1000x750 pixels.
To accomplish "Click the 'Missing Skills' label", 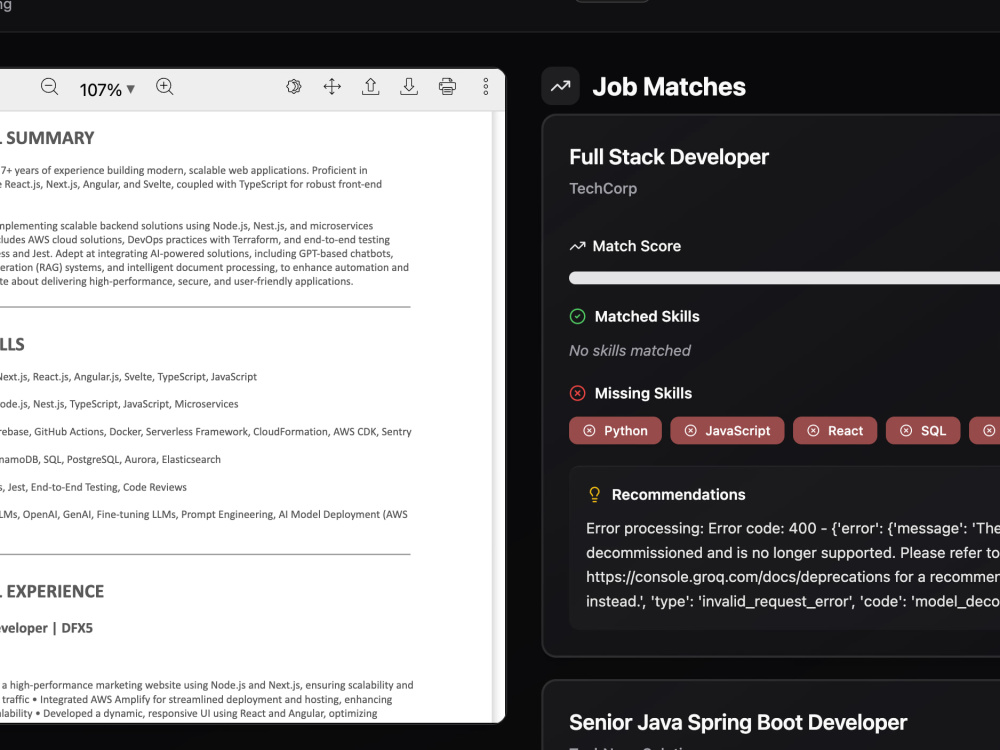I will pyautogui.click(x=643, y=393).
